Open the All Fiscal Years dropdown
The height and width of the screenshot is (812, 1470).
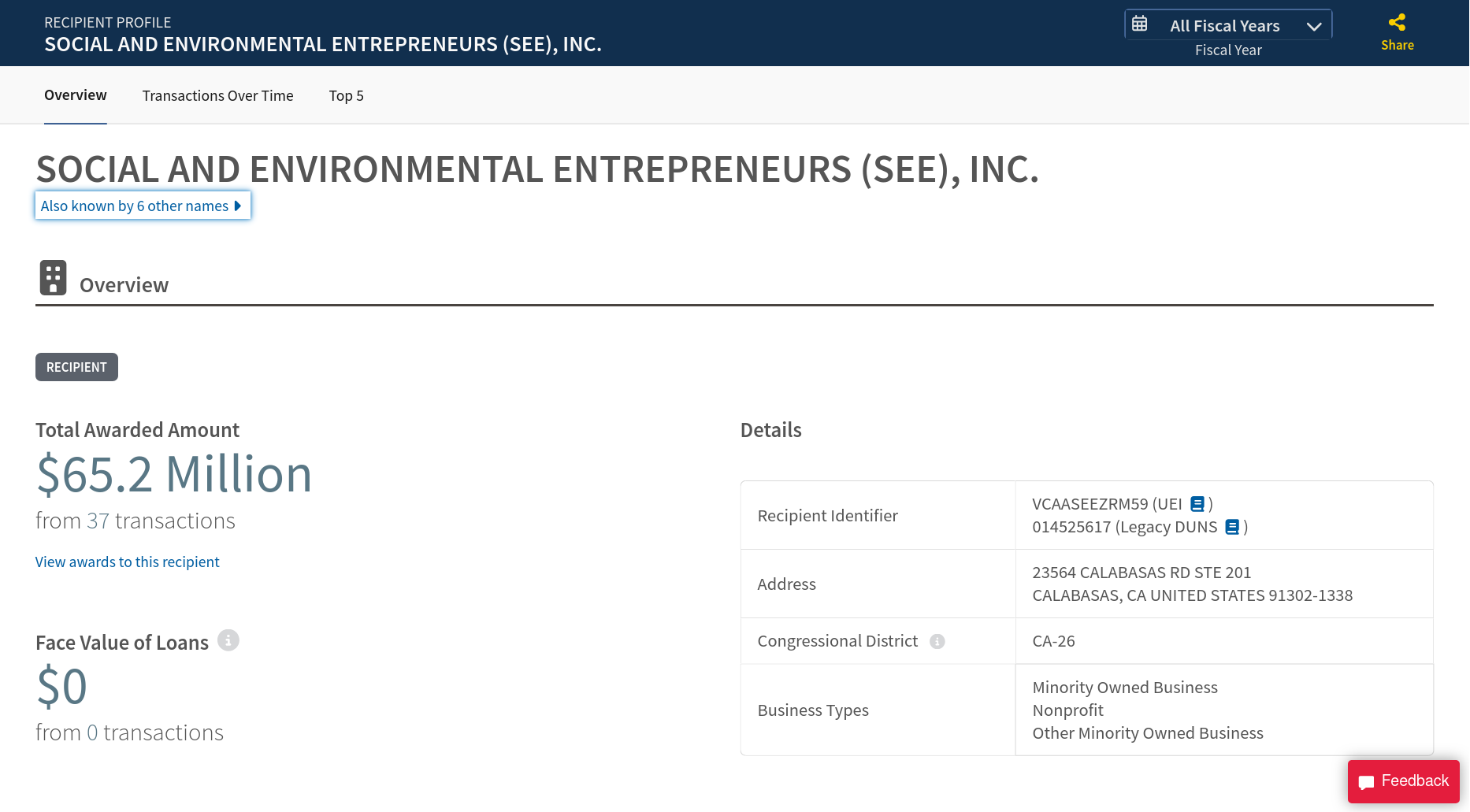tap(1225, 26)
